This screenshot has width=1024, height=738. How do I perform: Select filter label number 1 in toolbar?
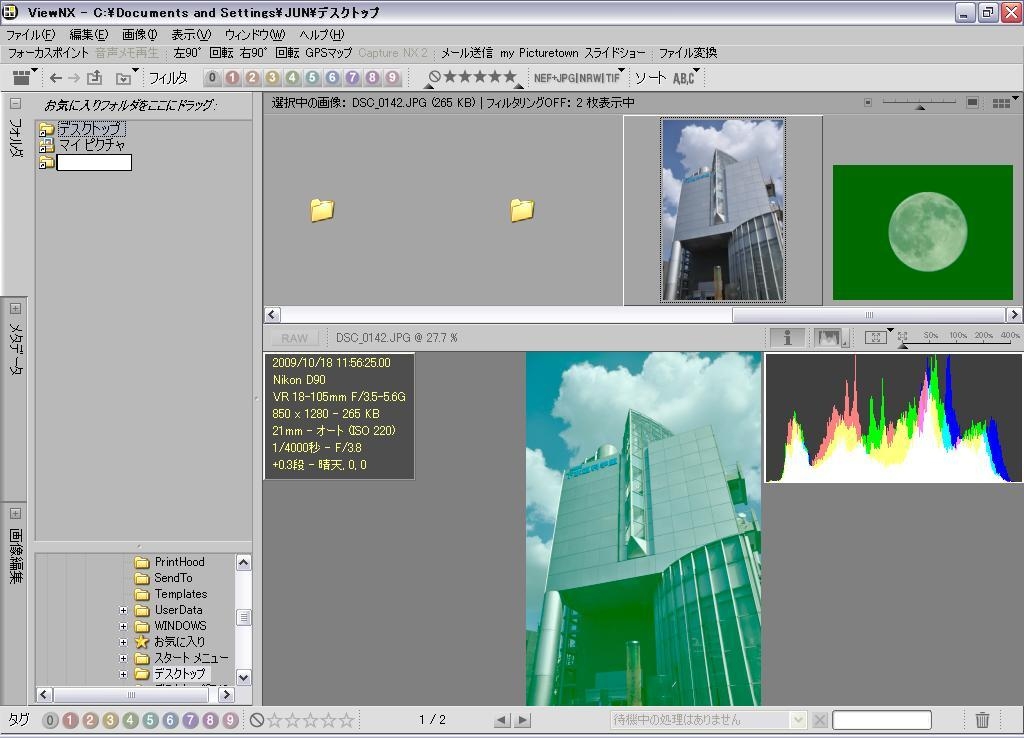tap(232, 78)
